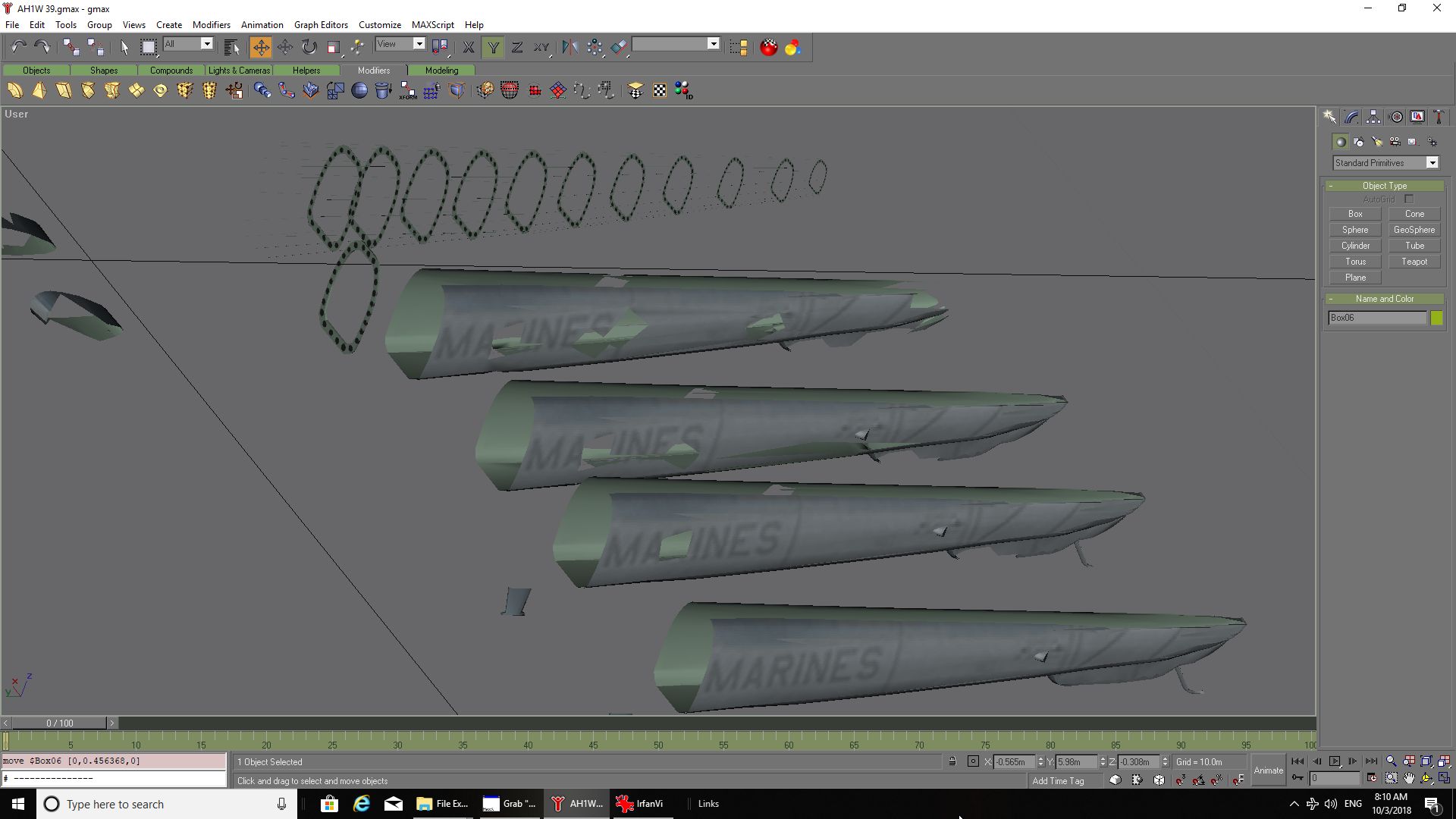Open the MAXScript menu

(432, 24)
